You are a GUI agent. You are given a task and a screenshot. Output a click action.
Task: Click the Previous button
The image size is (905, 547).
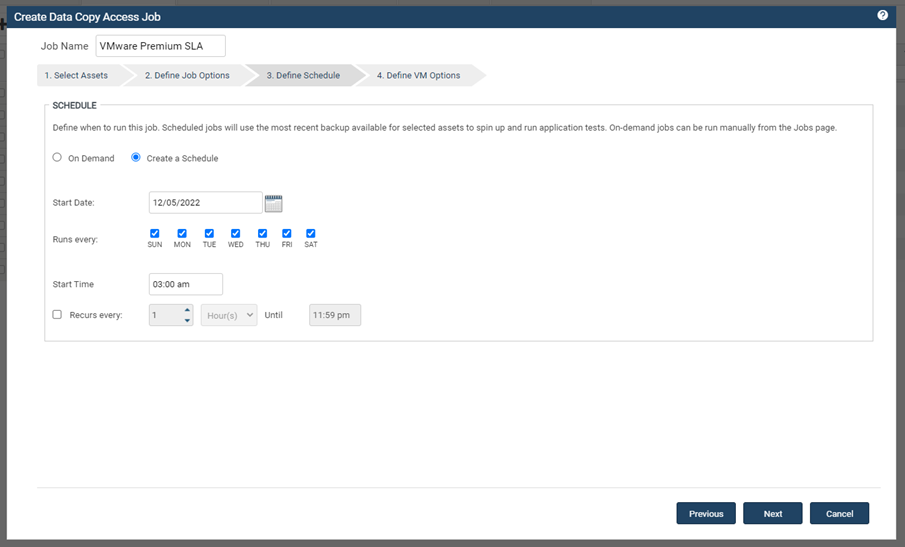[706, 513]
